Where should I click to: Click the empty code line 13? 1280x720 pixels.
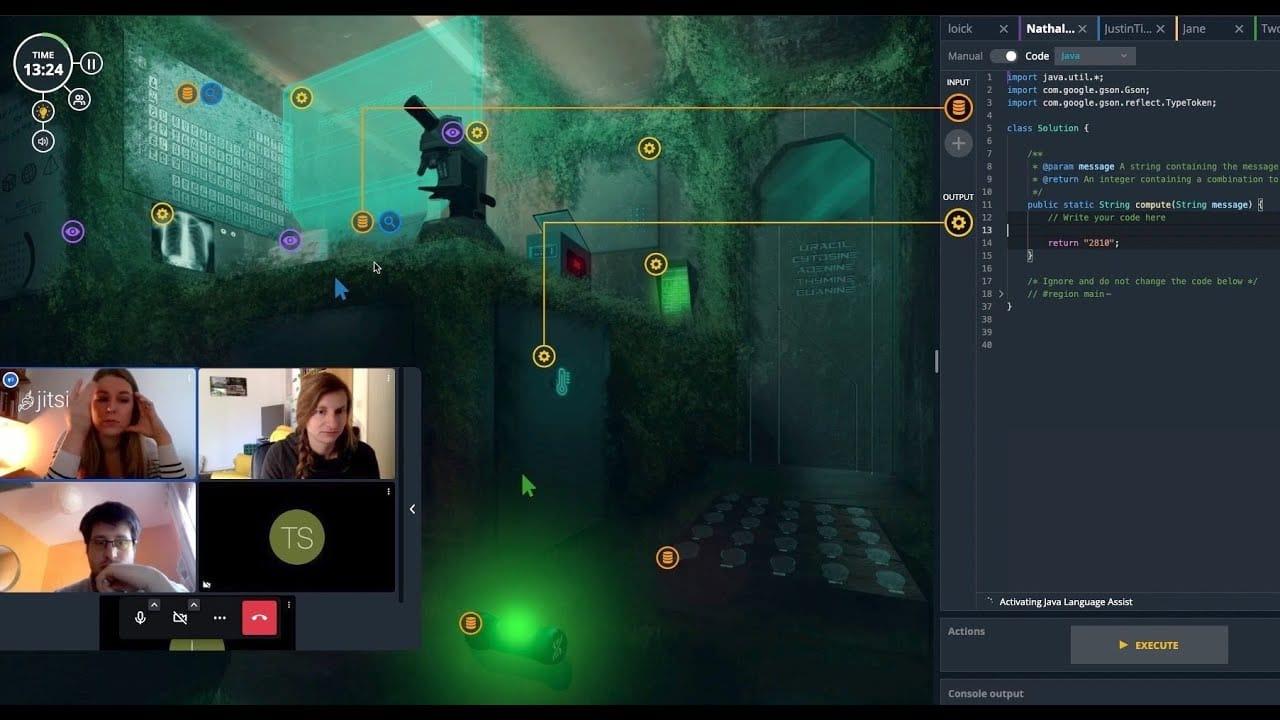click(1143, 230)
